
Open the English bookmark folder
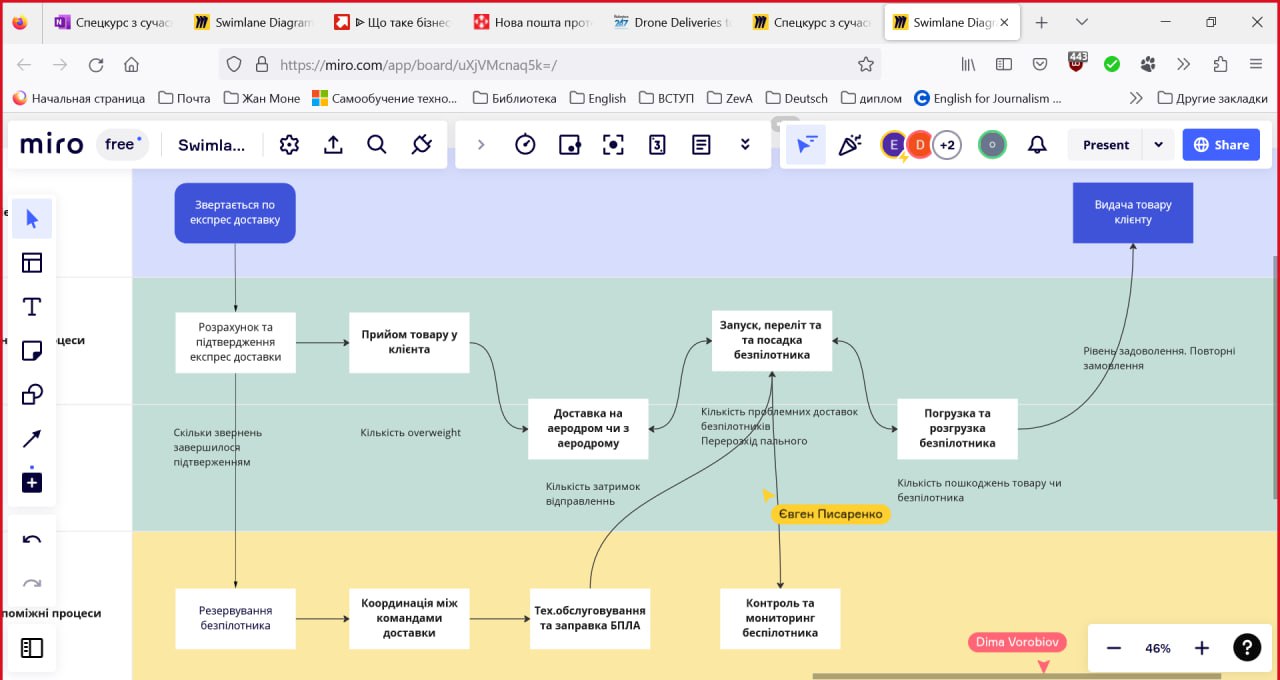tap(597, 98)
